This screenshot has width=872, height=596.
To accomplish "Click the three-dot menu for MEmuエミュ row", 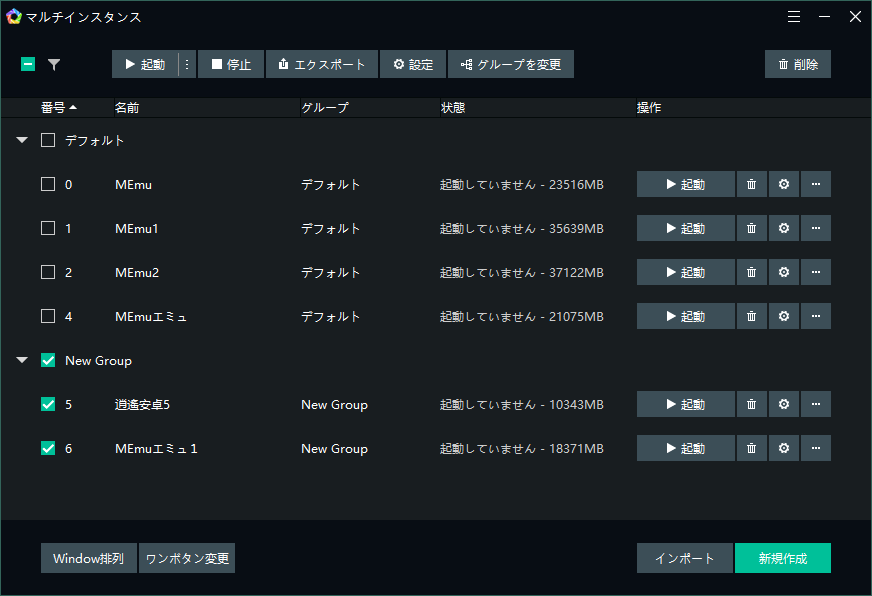I will click(x=815, y=316).
